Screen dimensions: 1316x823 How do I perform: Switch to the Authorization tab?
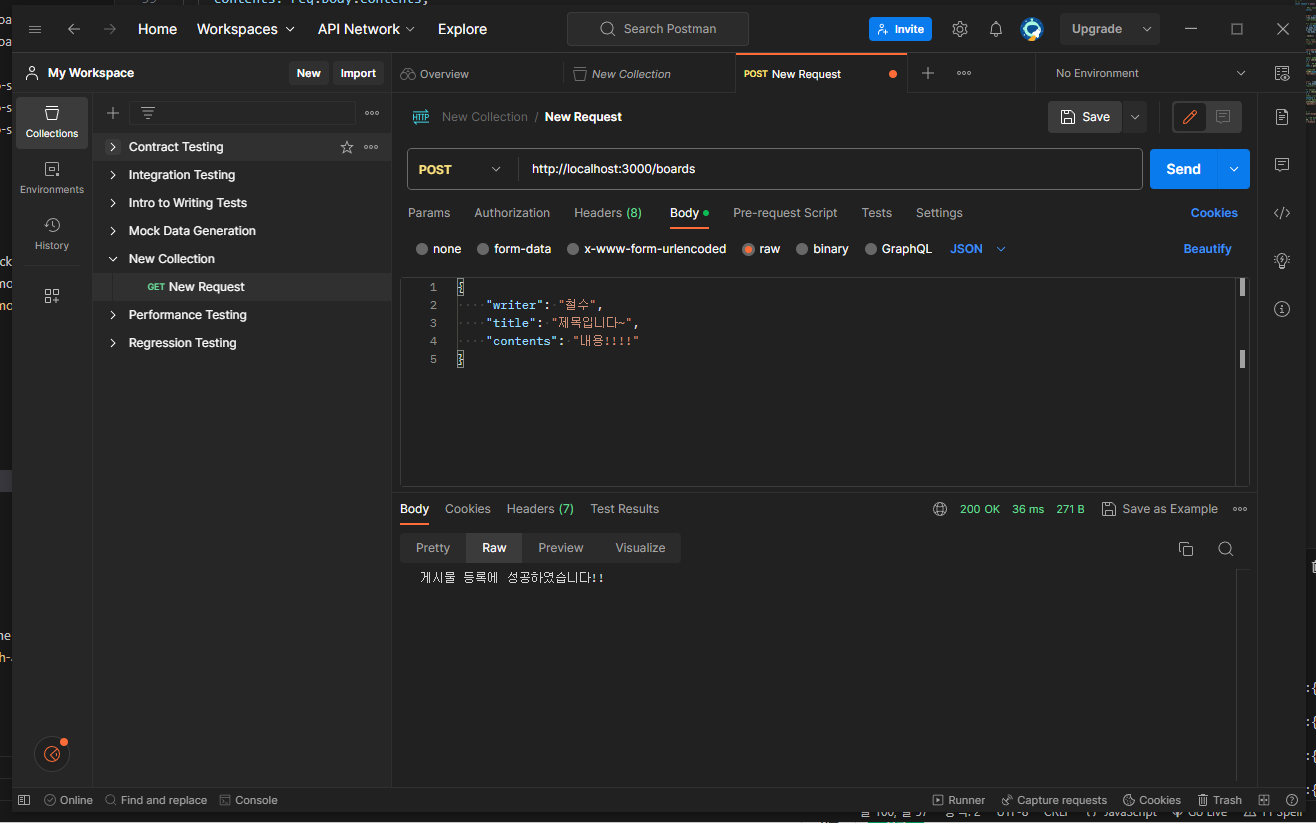(512, 213)
